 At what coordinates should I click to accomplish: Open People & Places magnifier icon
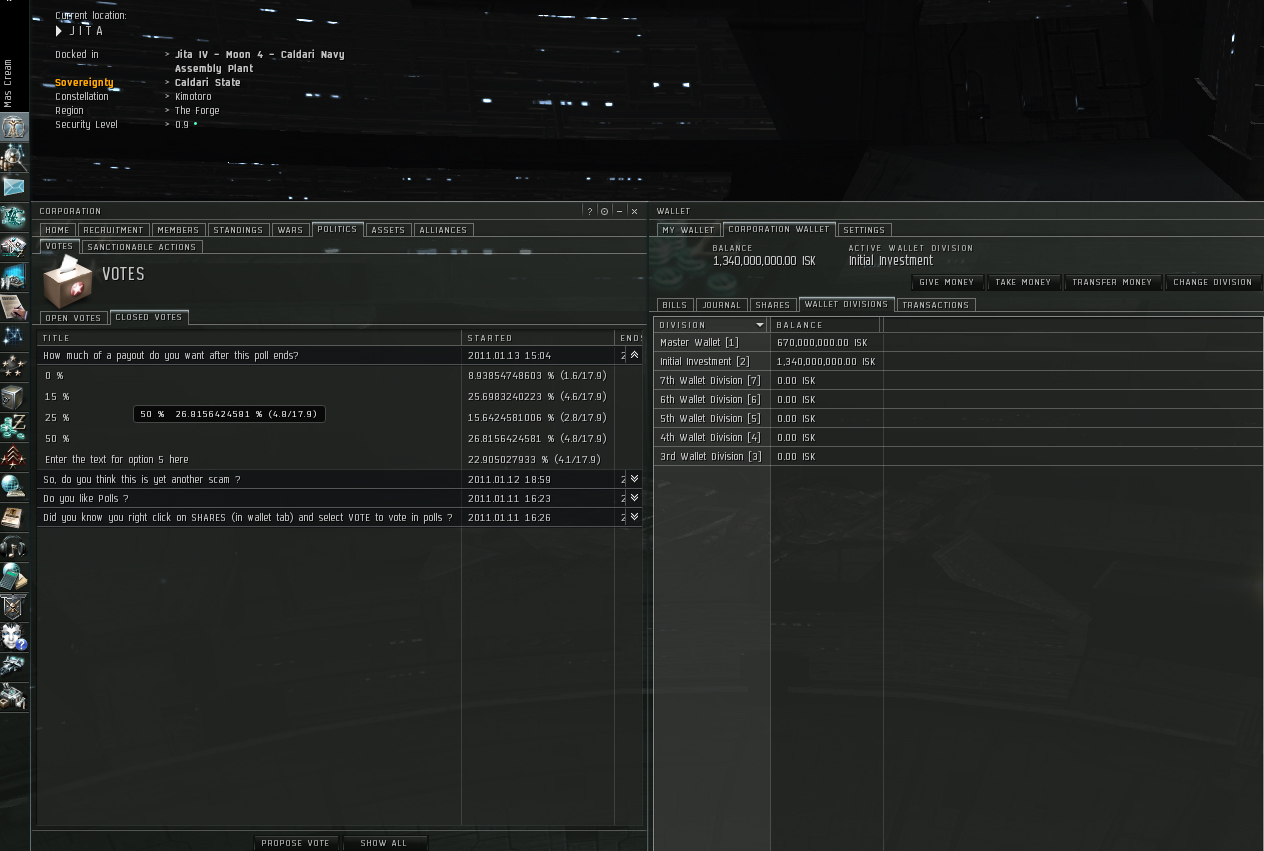[14, 157]
